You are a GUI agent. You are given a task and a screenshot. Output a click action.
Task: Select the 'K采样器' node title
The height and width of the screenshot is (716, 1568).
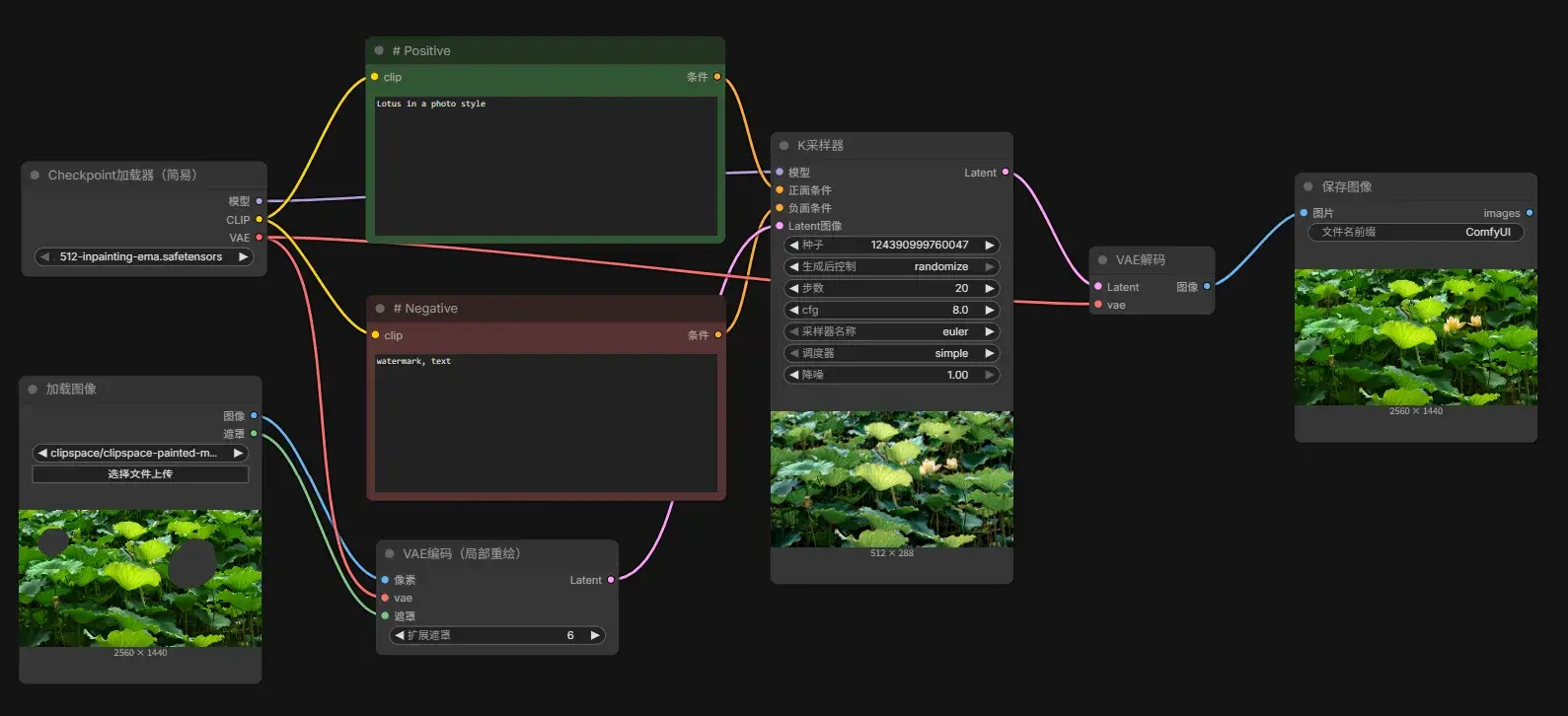(820, 146)
